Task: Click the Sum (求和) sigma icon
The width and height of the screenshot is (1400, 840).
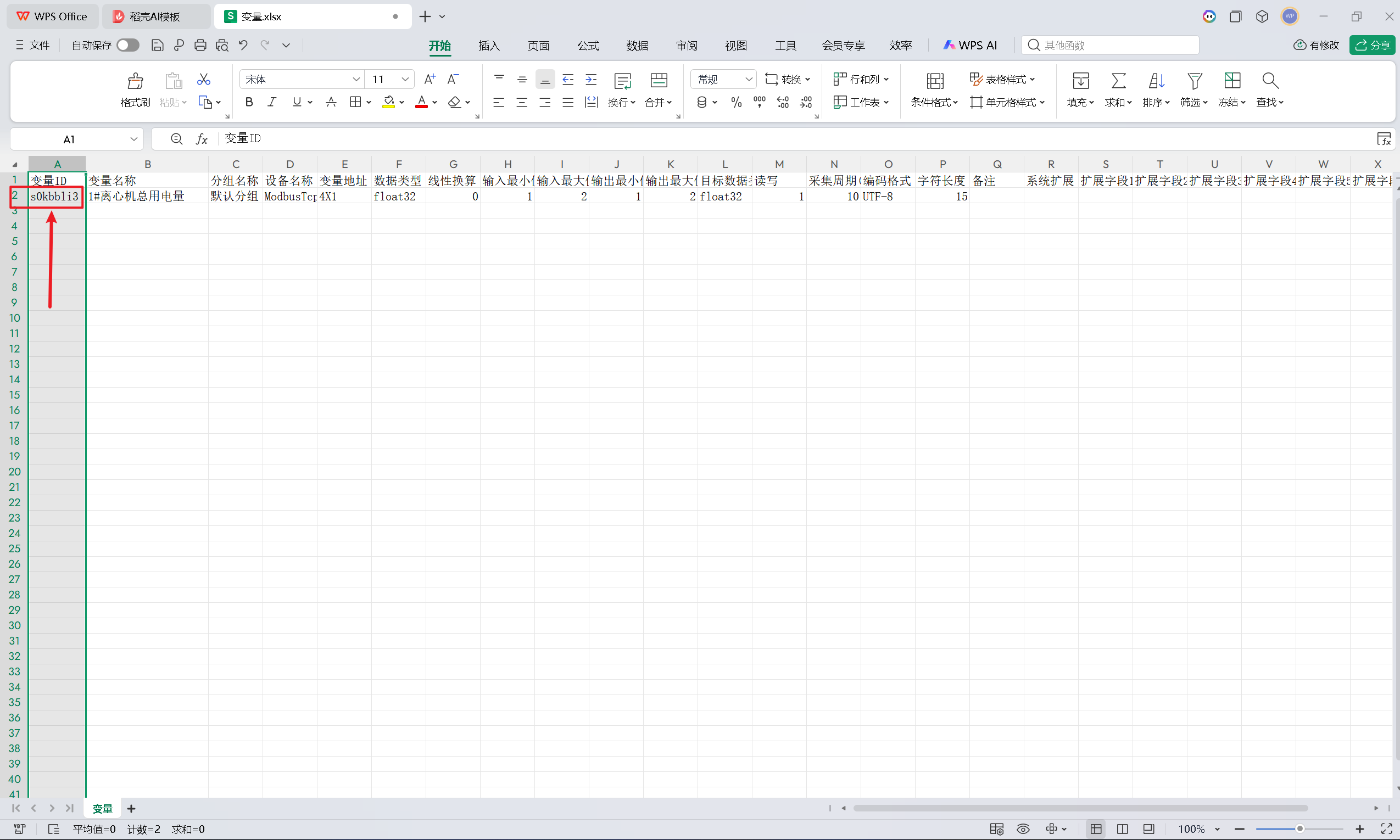Action: (1118, 81)
